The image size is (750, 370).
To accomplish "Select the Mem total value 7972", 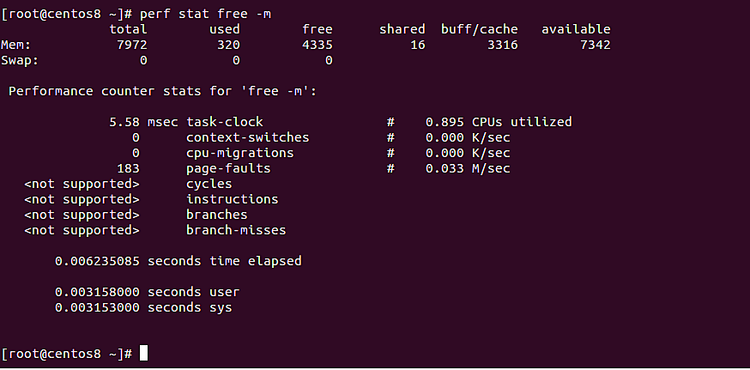I will tap(132, 45).
